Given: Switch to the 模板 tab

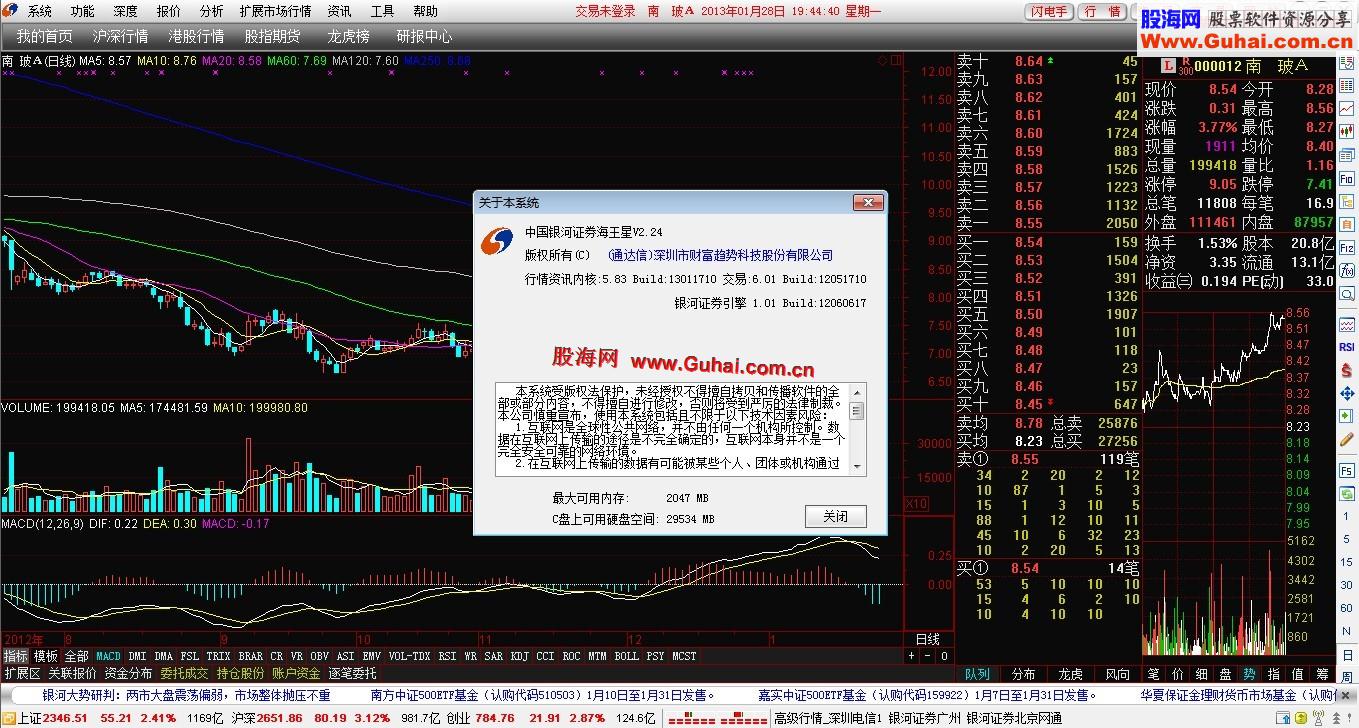Looking at the screenshot, I should point(46,656).
